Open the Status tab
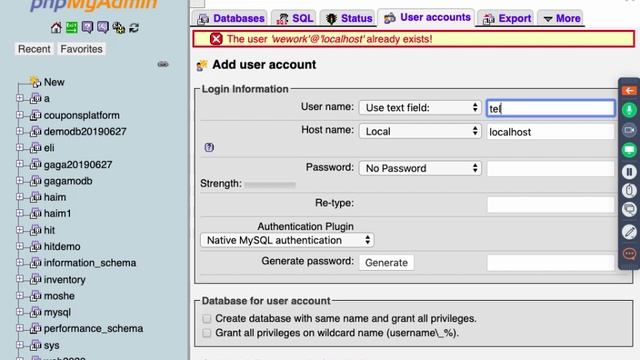This screenshot has height=360, width=640. 348,18
